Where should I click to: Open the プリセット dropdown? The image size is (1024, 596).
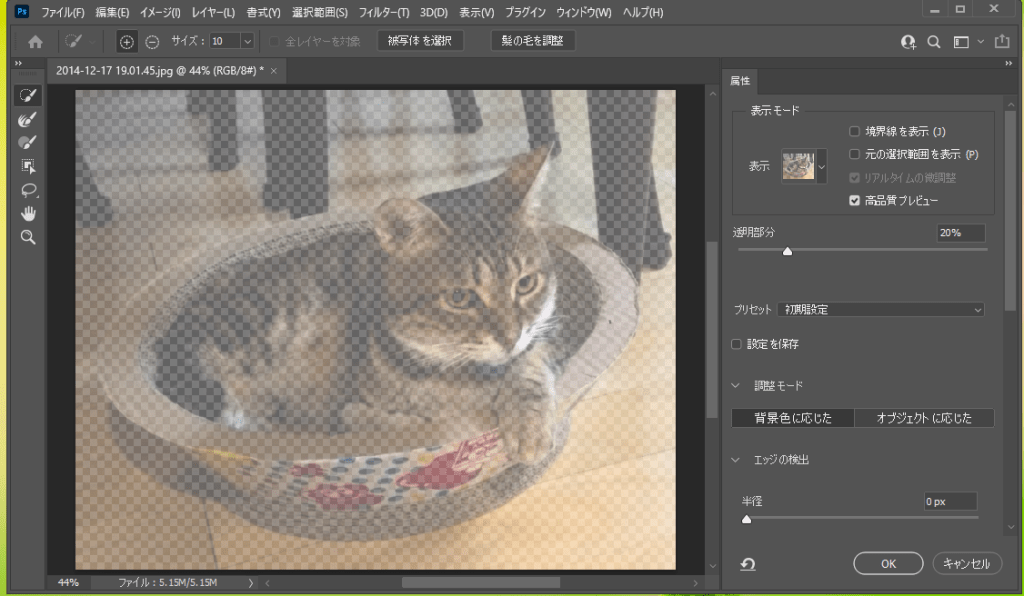point(882,310)
